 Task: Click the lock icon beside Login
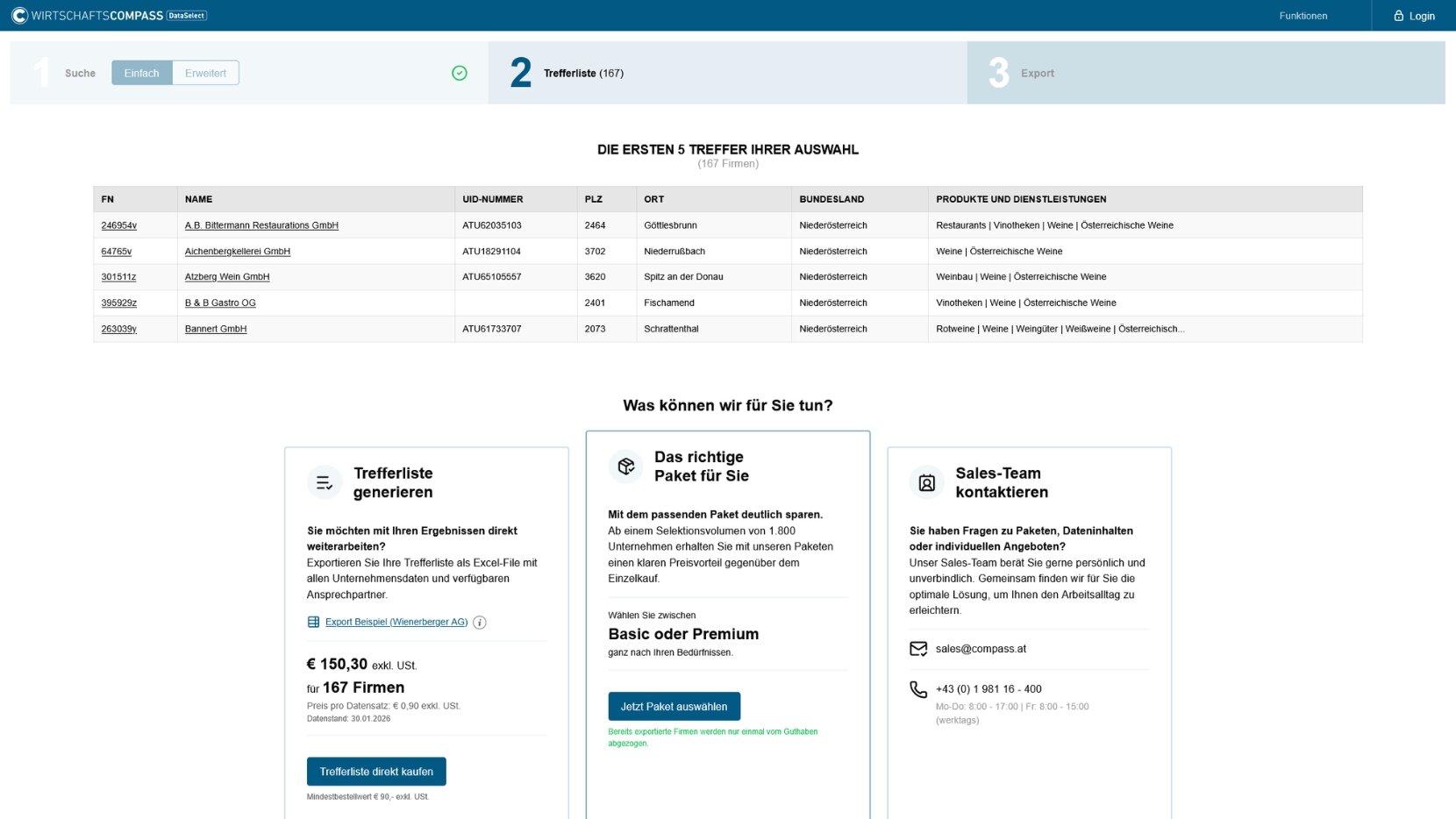coord(1399,16)
